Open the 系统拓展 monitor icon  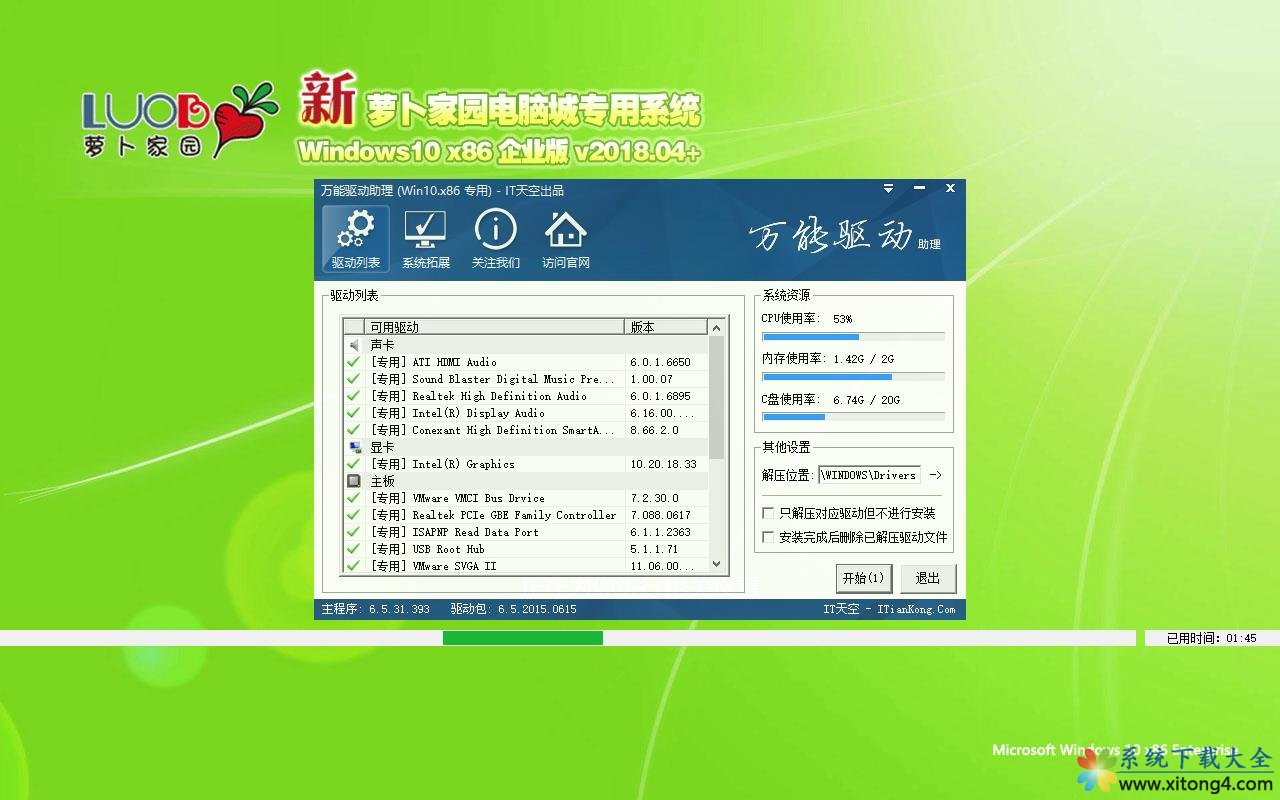(426, 239)
